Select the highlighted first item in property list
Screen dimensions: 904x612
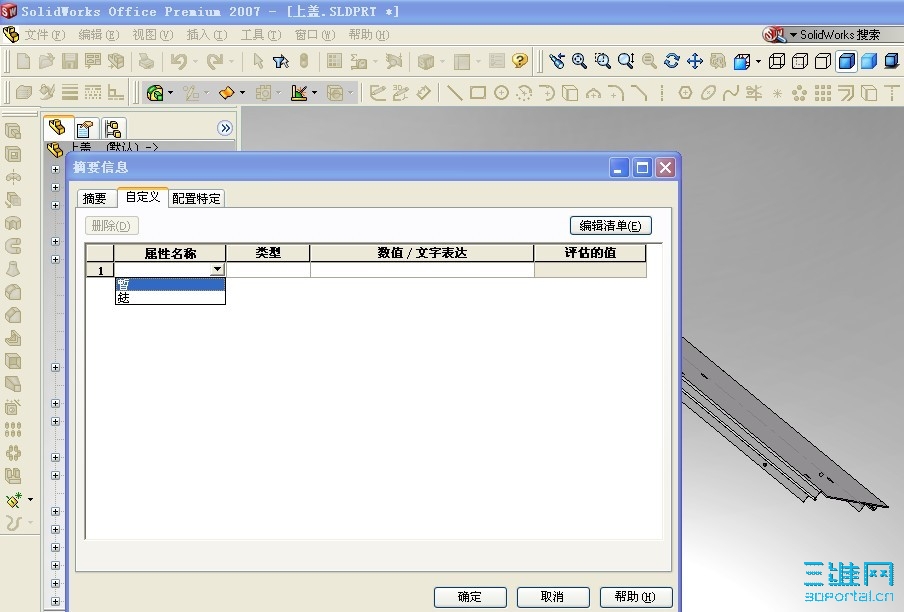[170, 284]
